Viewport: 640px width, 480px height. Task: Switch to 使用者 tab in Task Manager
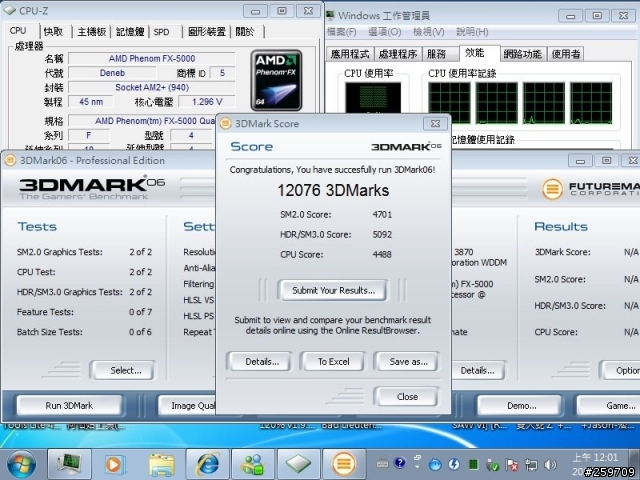[566, 54]
